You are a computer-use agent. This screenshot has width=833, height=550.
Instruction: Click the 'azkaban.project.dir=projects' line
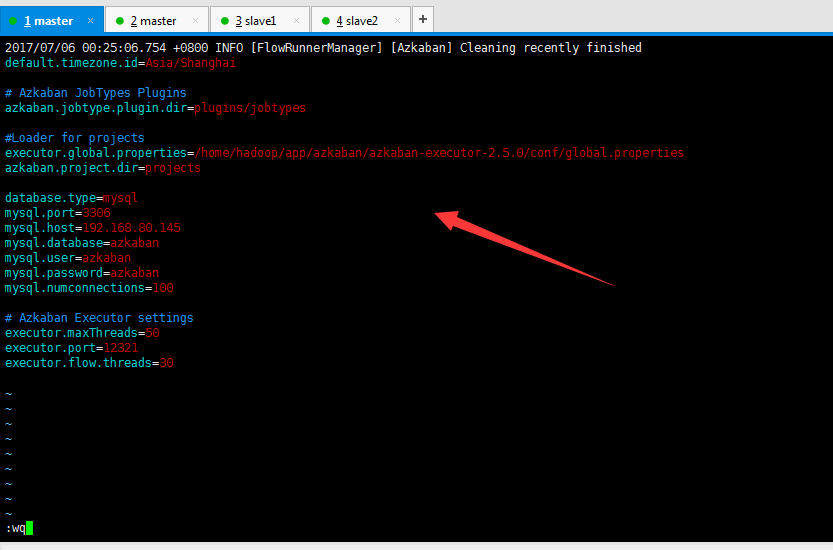(103, 168)
